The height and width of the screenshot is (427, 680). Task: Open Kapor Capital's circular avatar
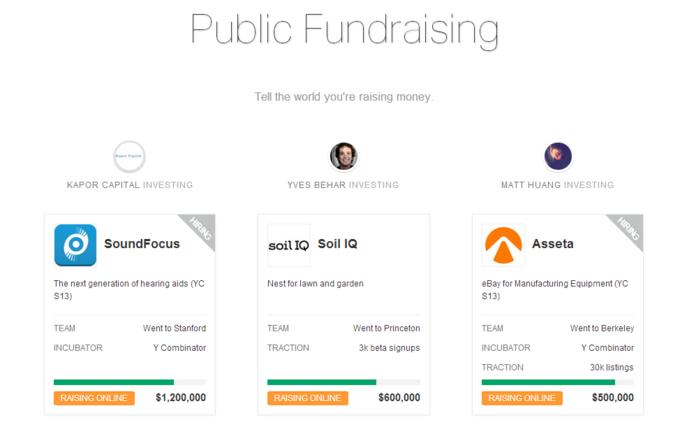click(129, 156)
